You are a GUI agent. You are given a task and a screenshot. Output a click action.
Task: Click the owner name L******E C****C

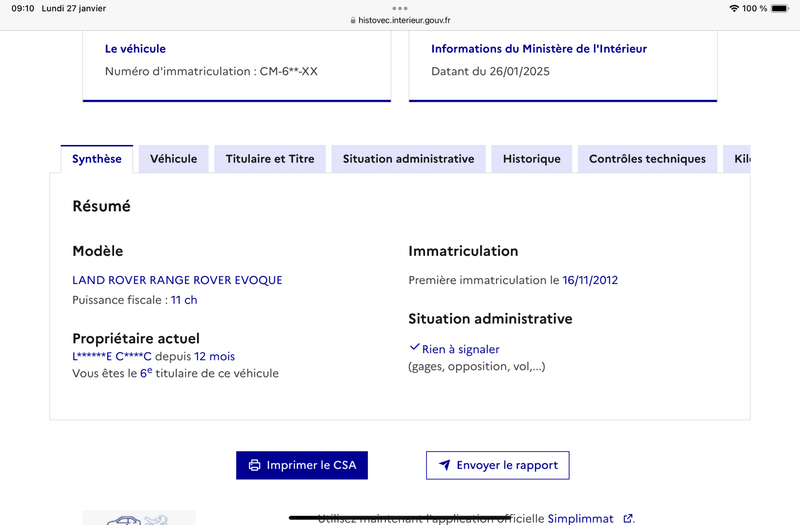tap(112, 356)
